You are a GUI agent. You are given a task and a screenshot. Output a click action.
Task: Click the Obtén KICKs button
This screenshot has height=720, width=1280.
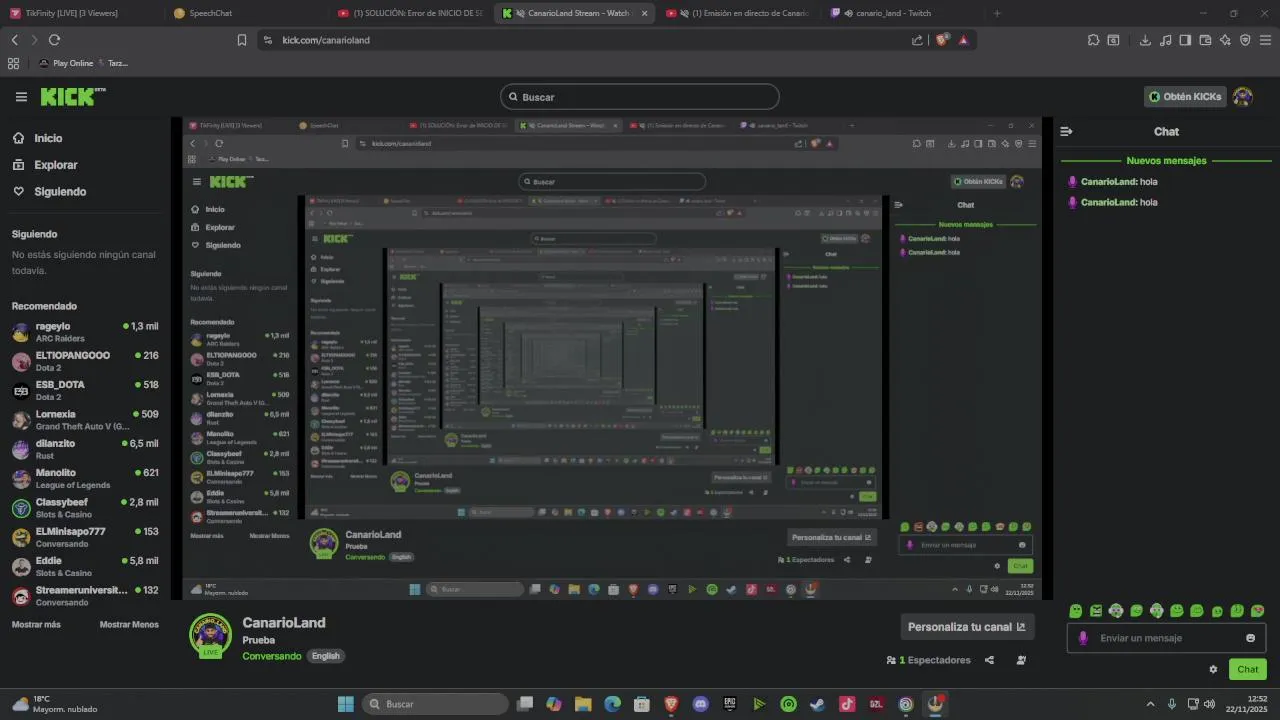(1185, 97)
